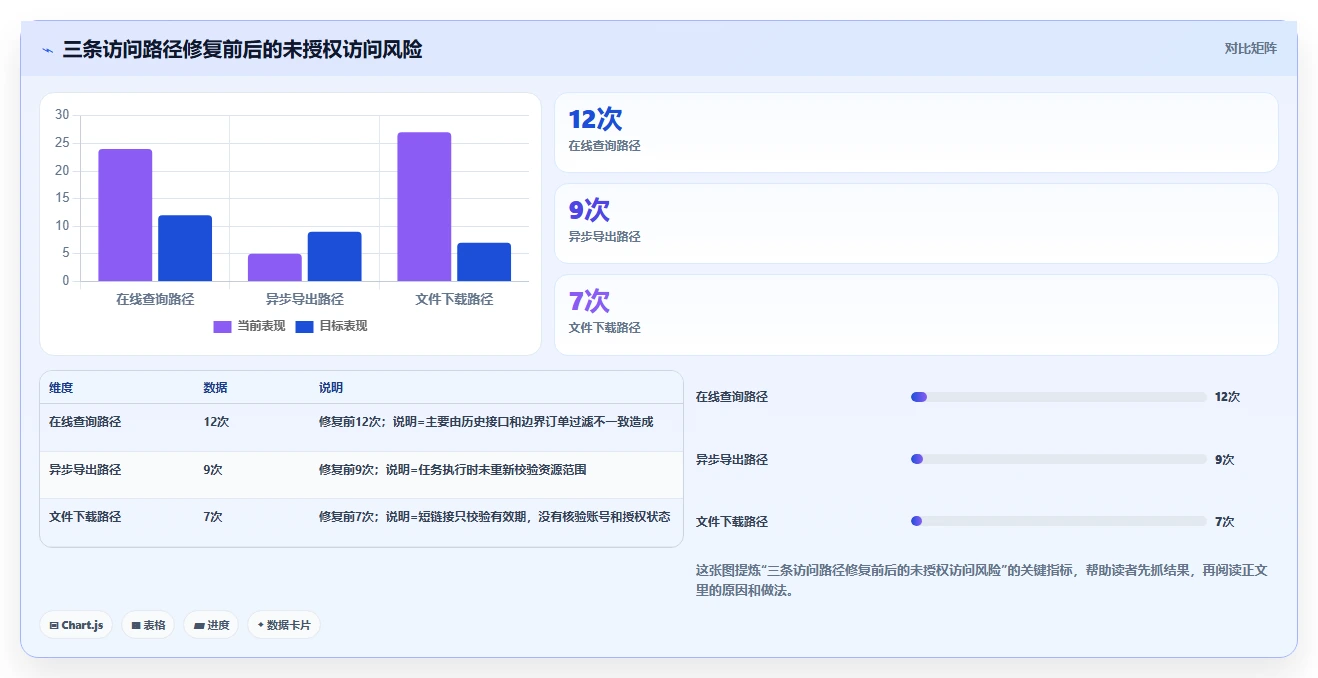
Task: Select the 12次 data card
Action: [x=916, y=132]
